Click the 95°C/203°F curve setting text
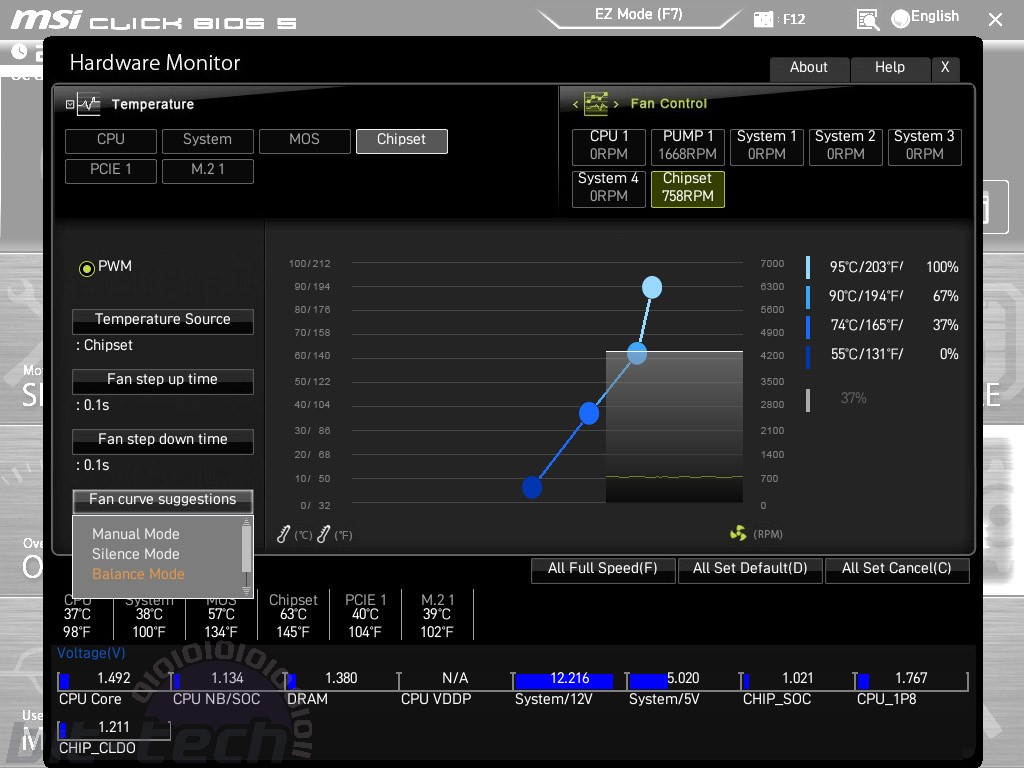This screenshot has height=768, width=1024. point(867,268)
